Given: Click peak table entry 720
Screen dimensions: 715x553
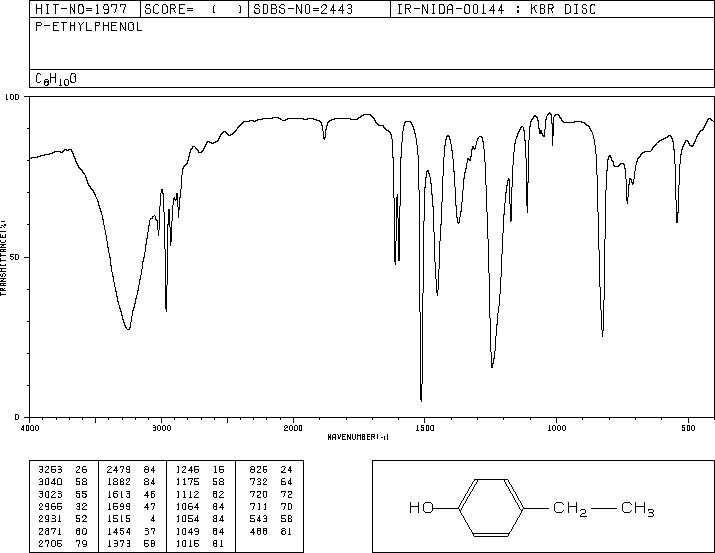Looking at the screenshot, I should 259,494.
